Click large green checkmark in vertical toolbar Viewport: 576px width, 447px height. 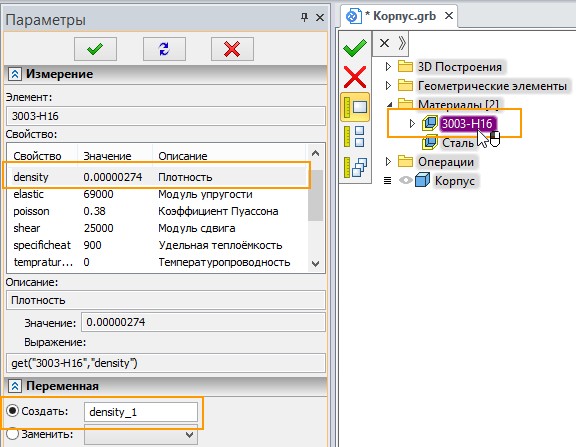pyautogui.click(x=355, y=48)
